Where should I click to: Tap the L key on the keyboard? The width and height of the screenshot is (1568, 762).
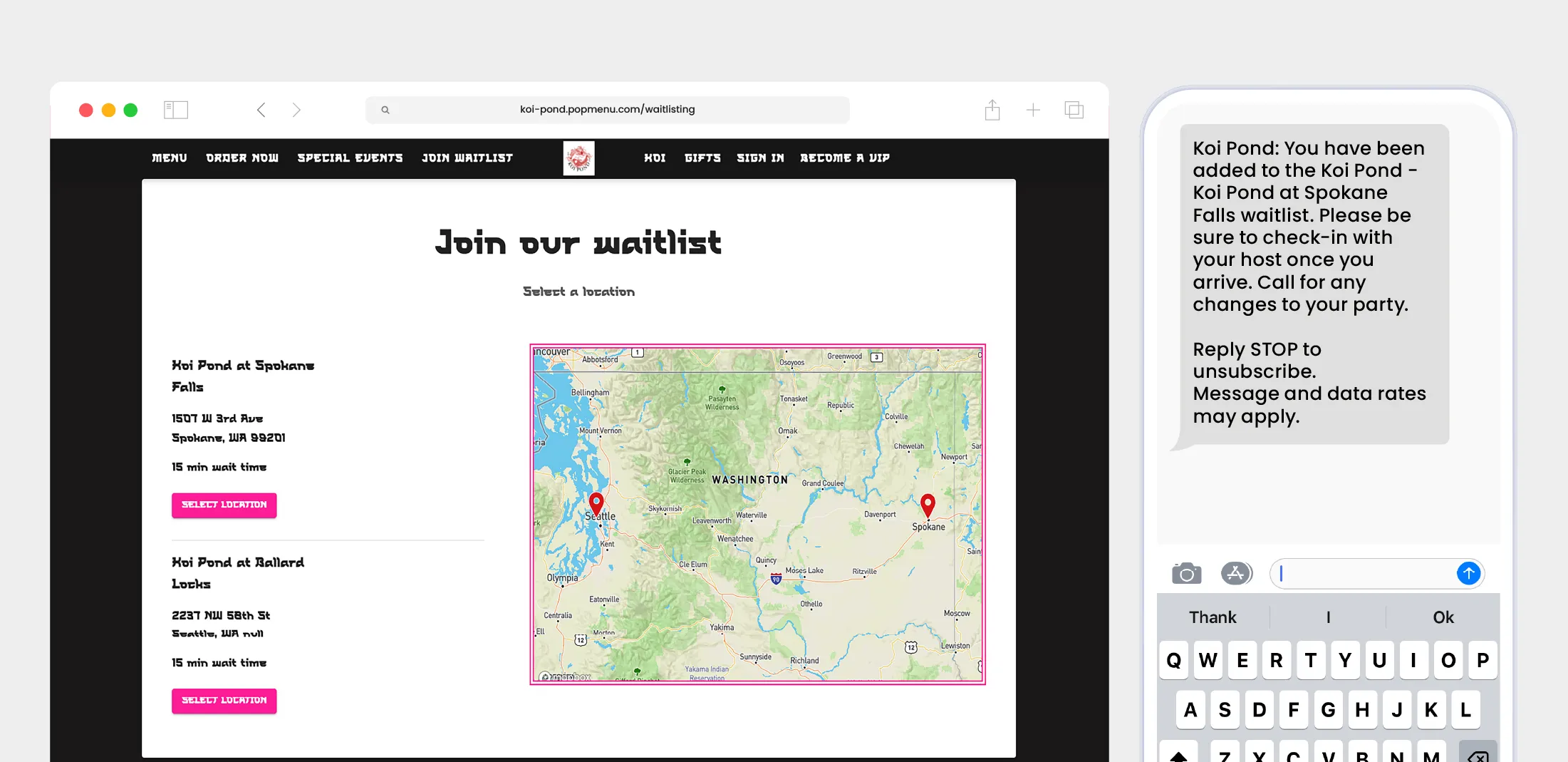(1465, 710)
